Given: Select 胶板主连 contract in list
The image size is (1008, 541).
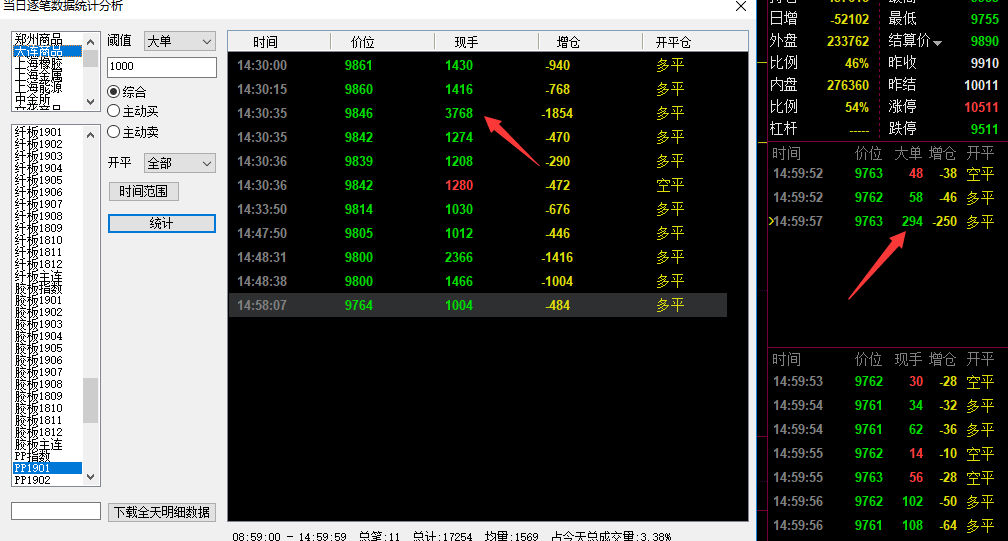Looking at the screenshot, I should pos(38,444).
